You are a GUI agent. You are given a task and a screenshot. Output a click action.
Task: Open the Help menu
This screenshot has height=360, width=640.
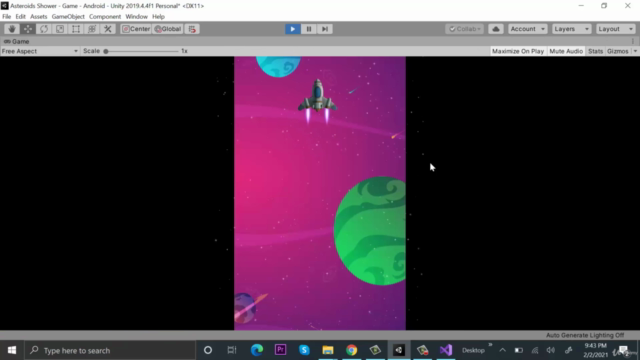click(158, 17)
